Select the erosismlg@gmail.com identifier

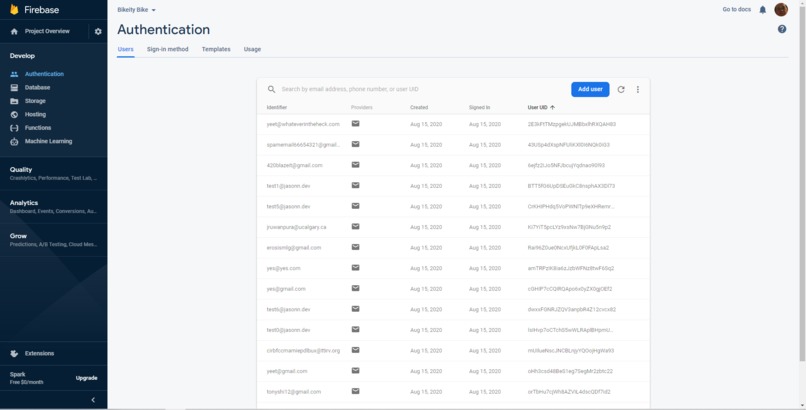pos(294,248)
